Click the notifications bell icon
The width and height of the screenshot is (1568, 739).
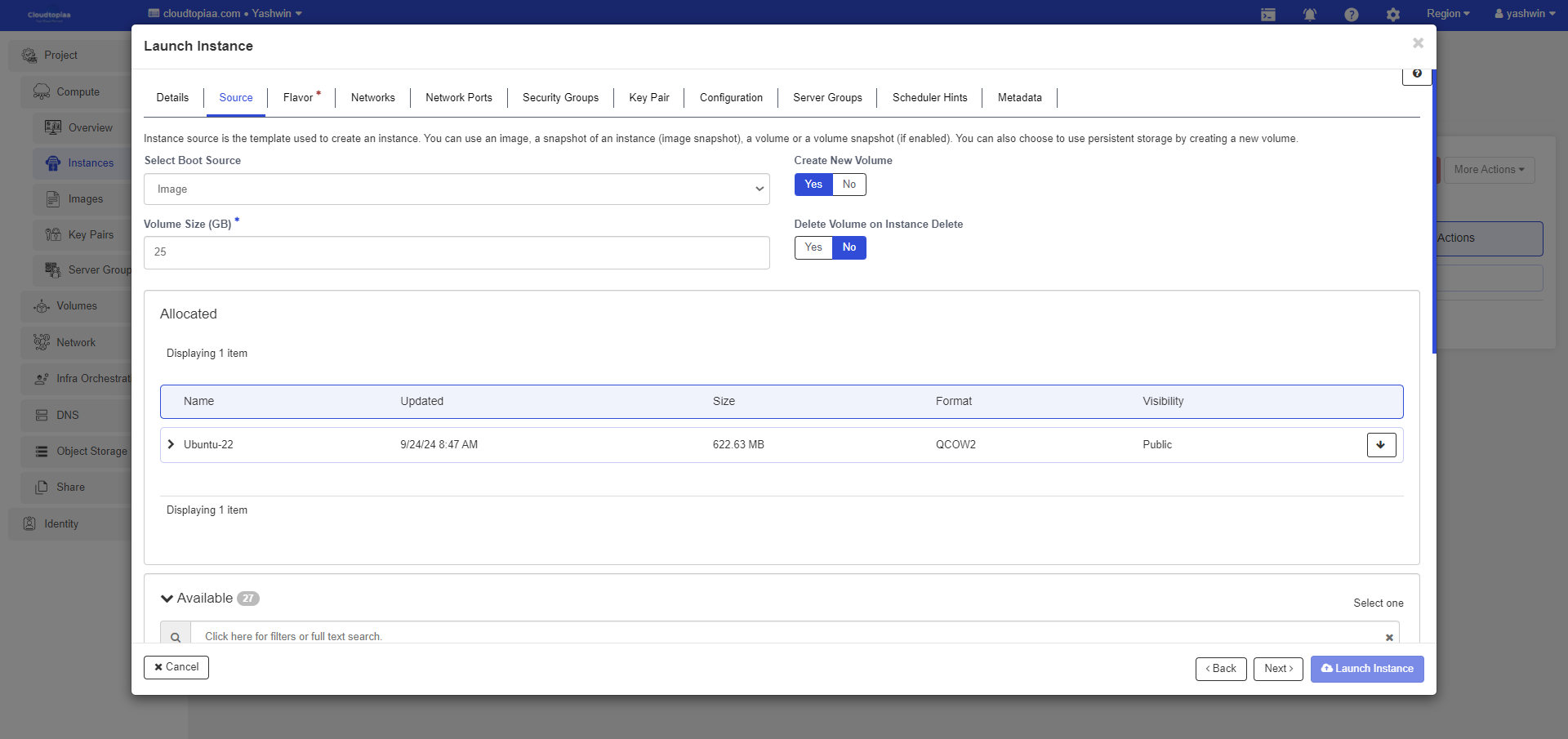coord(1310,15)
